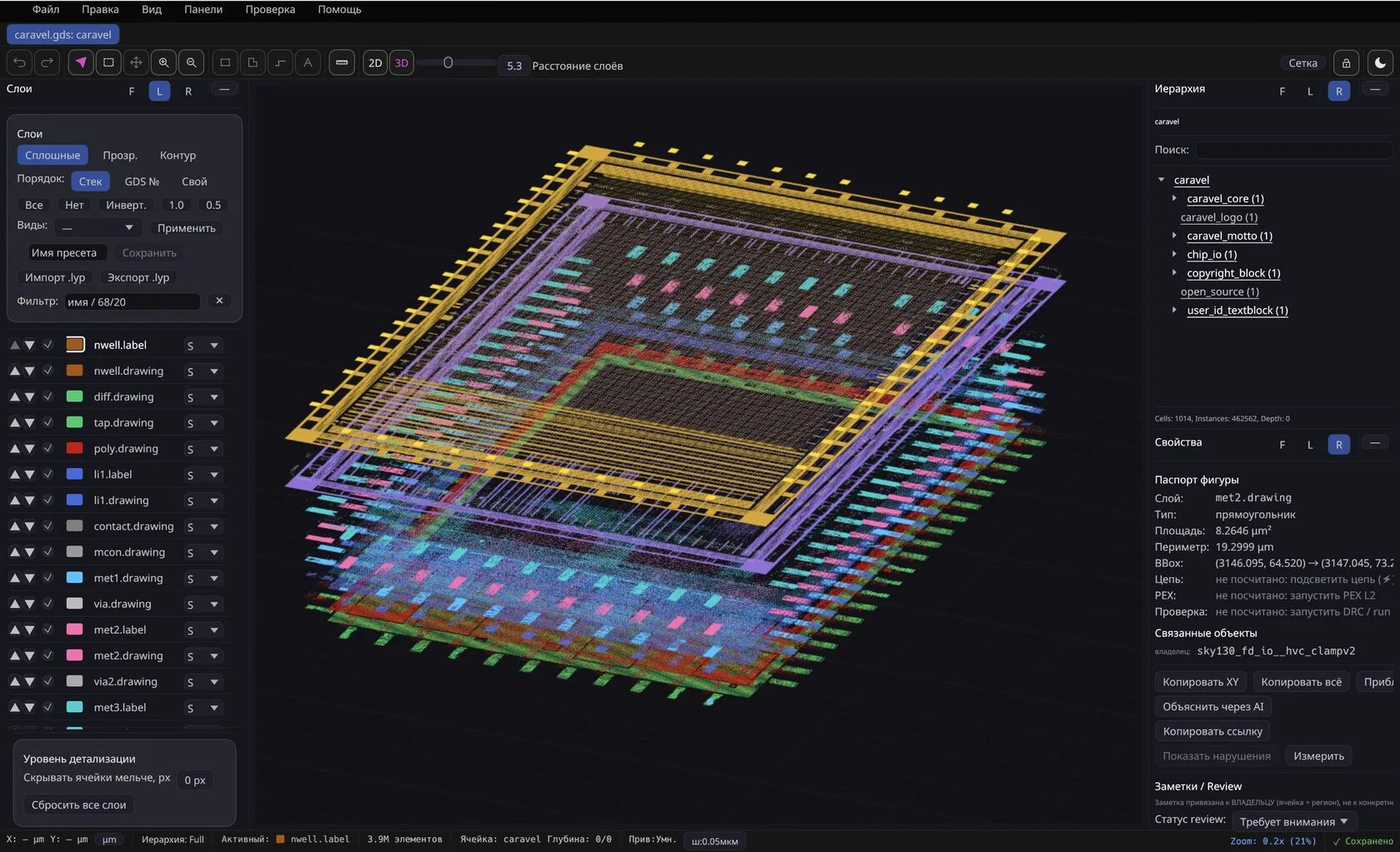Move tap.drawing layer down

coord(29,423)
